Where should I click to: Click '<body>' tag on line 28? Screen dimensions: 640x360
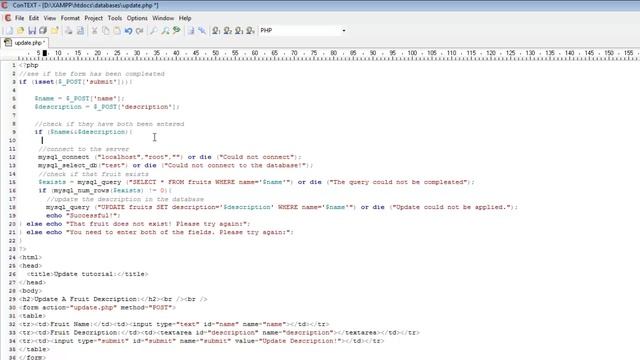(x=30, y=291)
